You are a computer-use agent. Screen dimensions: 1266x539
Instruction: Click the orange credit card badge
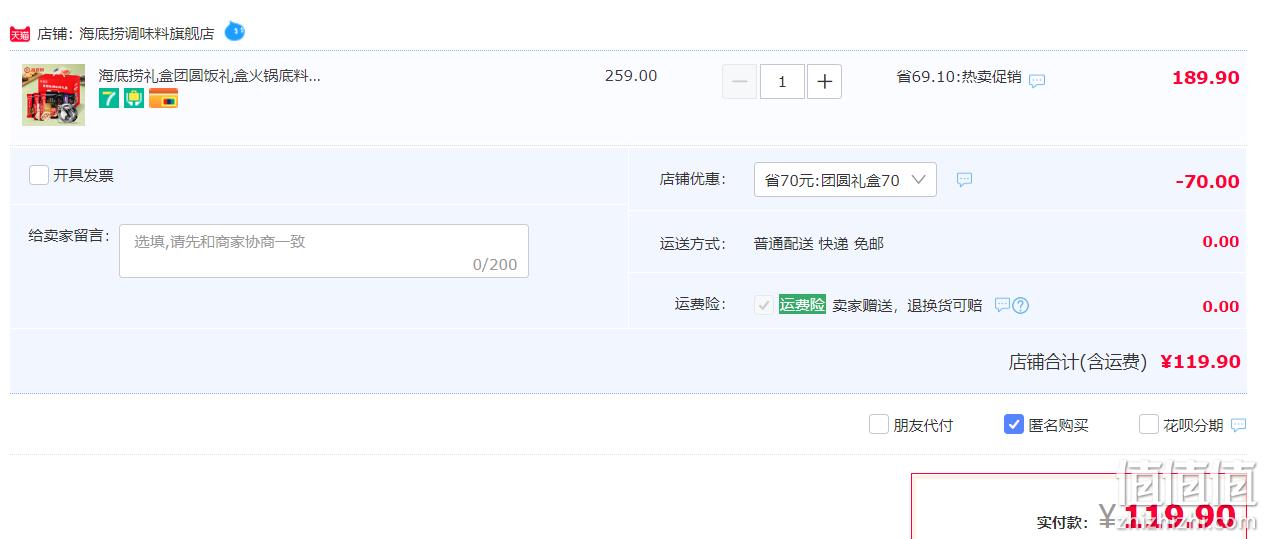163,98
